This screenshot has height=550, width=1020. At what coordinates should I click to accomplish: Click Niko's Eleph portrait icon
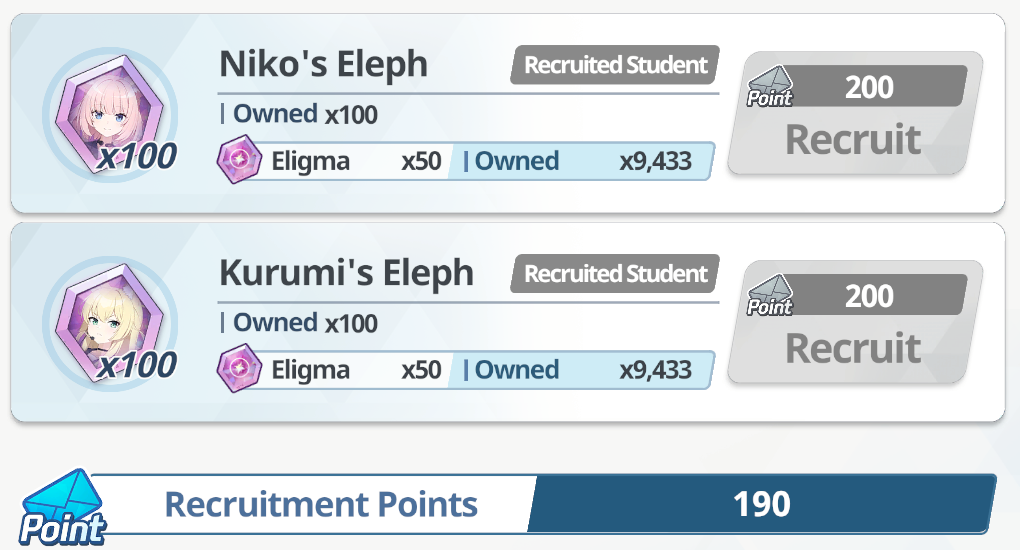point(109,115)
